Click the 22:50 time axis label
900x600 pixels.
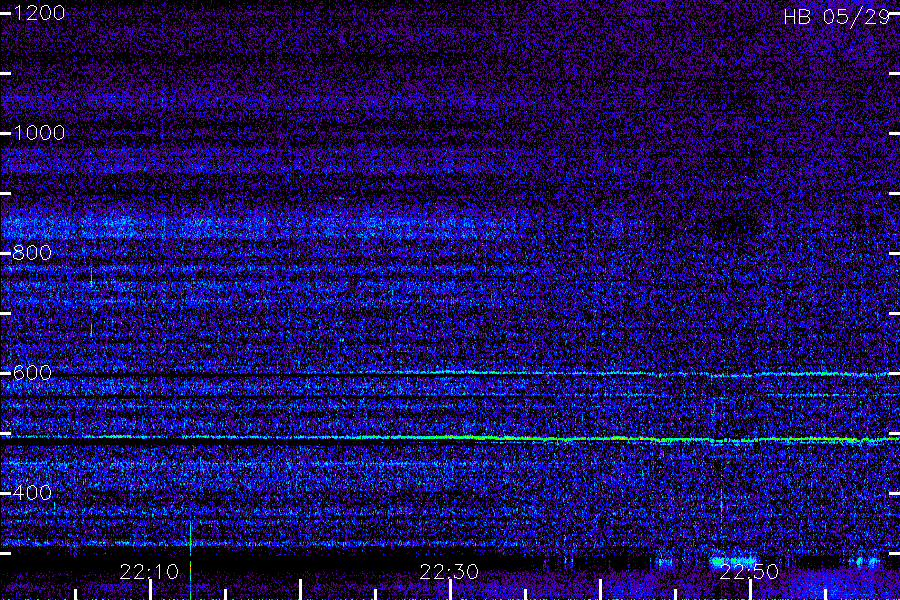coord(749,572)
